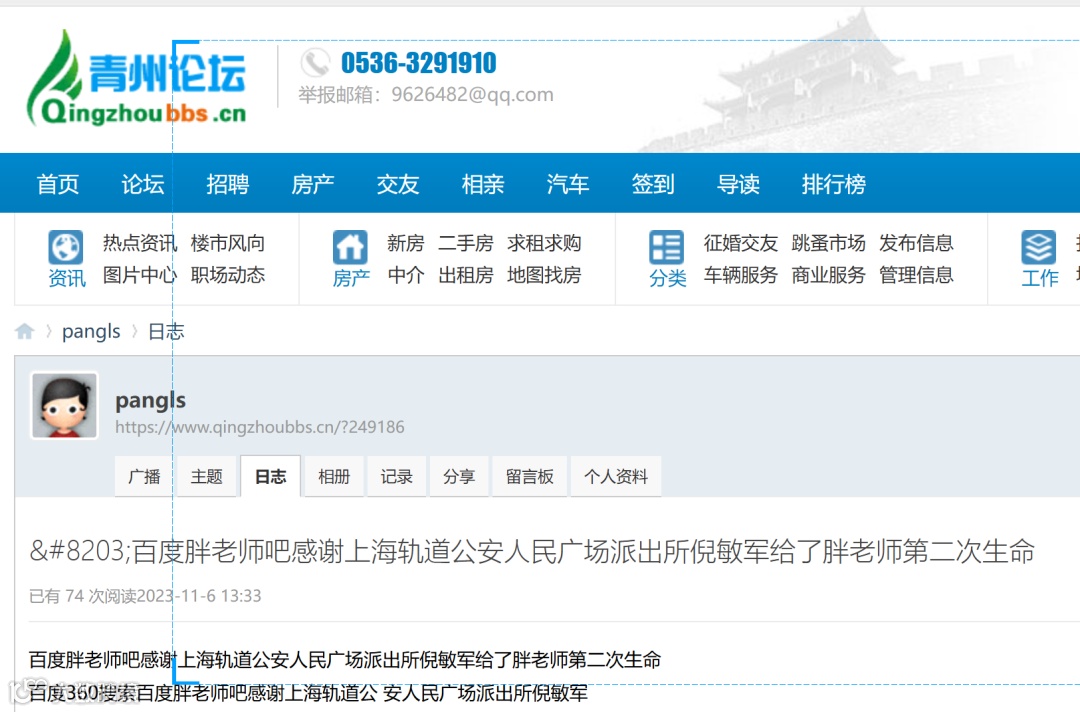This screenshot has width=1080, height=712.
Task: Open 交友 in the main navigation
Action: click(397, 184)
